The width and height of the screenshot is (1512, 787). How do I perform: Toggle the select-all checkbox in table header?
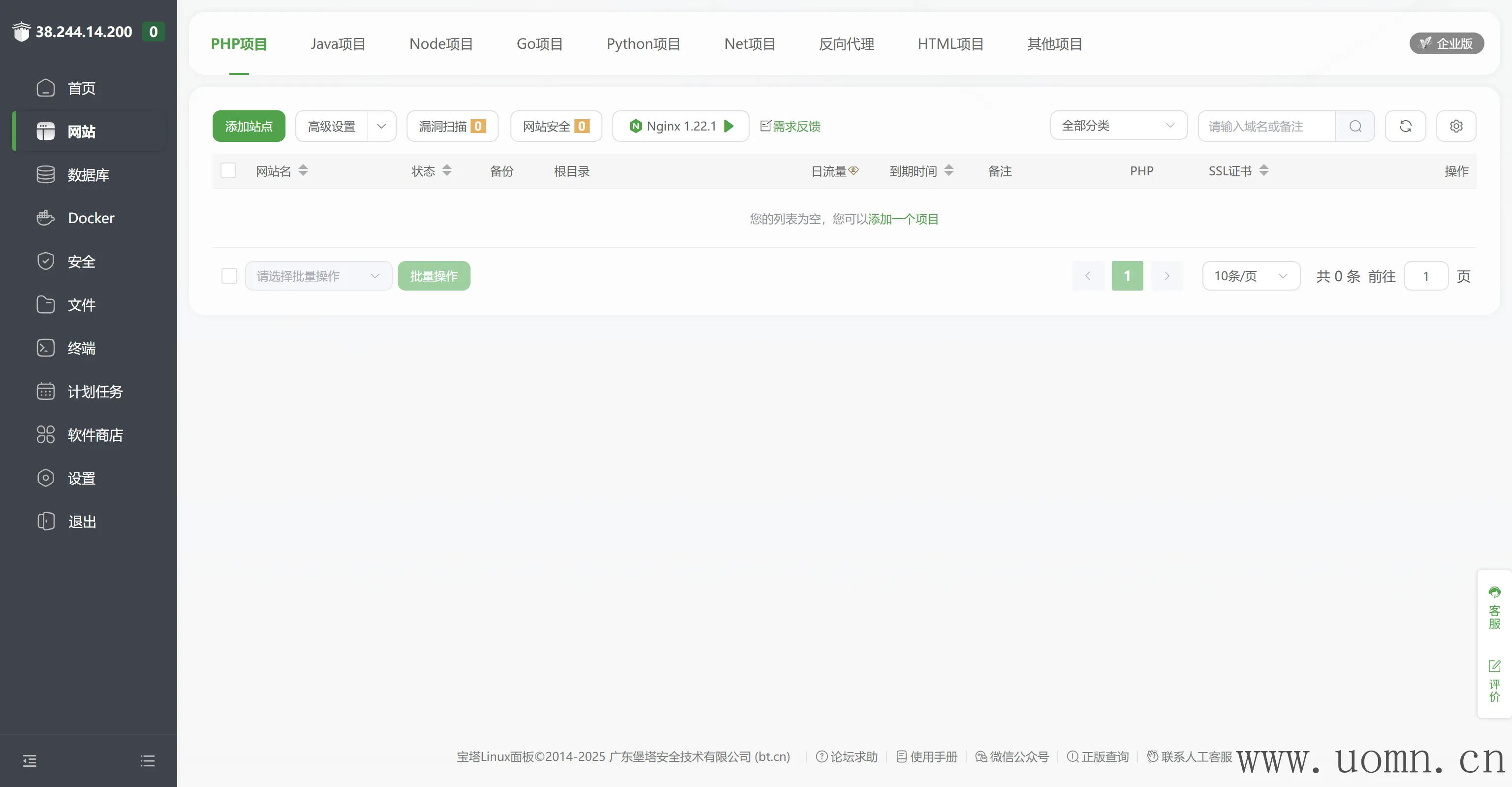pyautogui.click(x=228, y=171)
